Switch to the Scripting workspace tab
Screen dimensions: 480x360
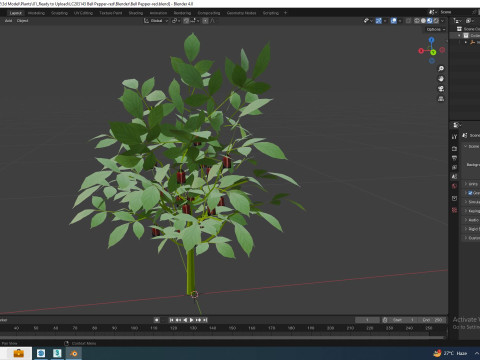271,13
